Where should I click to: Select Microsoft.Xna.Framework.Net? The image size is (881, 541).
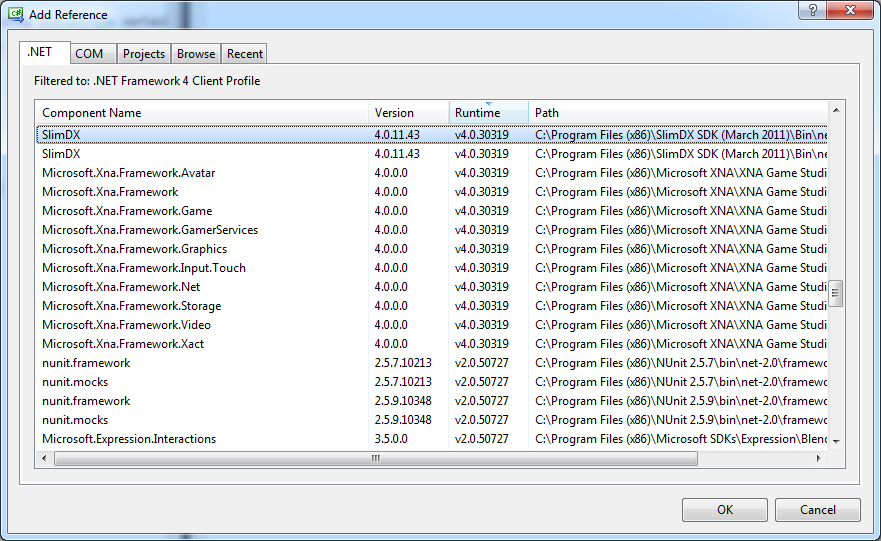(x=432, y=287)
